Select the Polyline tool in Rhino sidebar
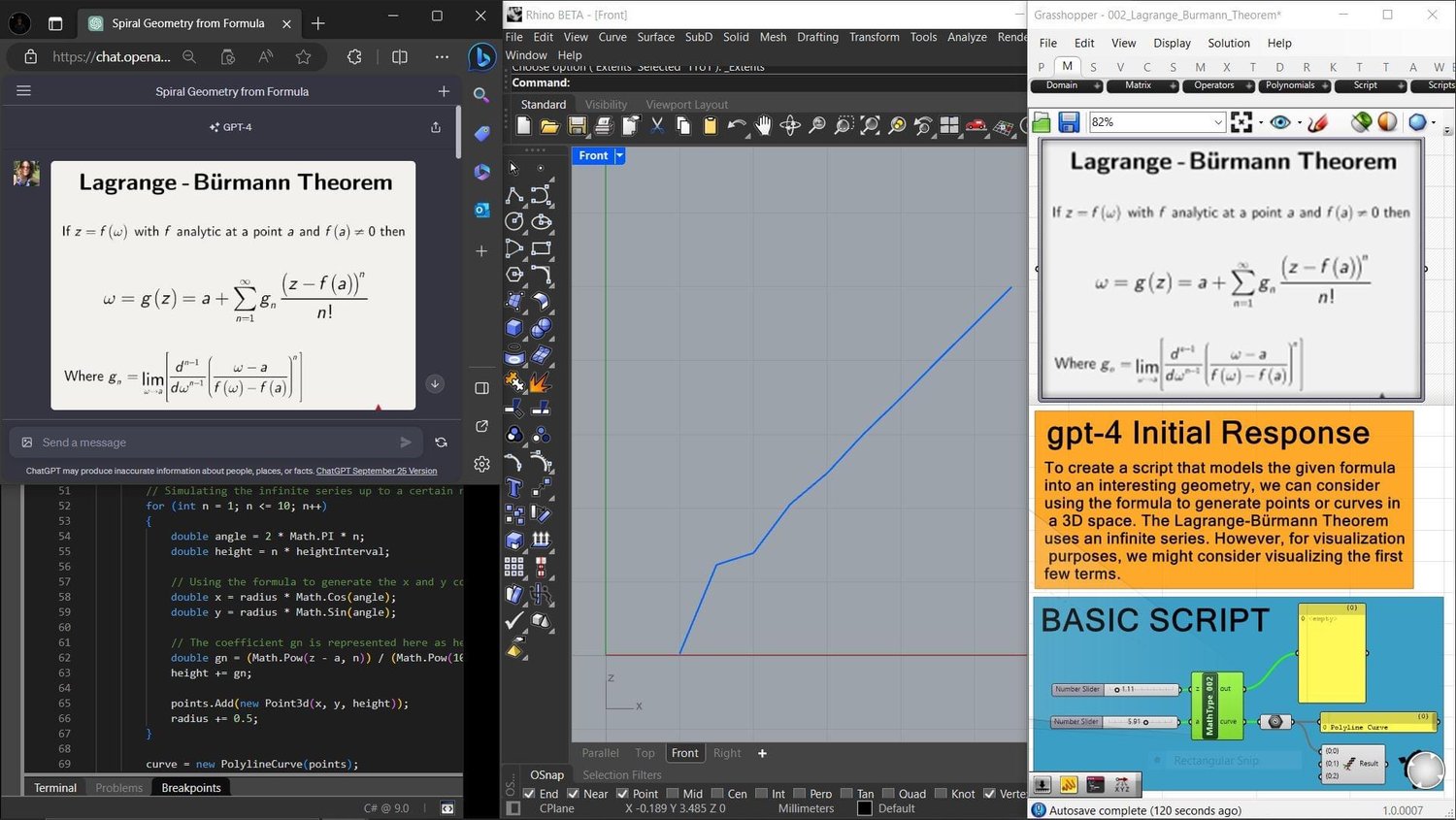Screen dimensions: 1456x820 pyautogui.click(x=514, y=195)
